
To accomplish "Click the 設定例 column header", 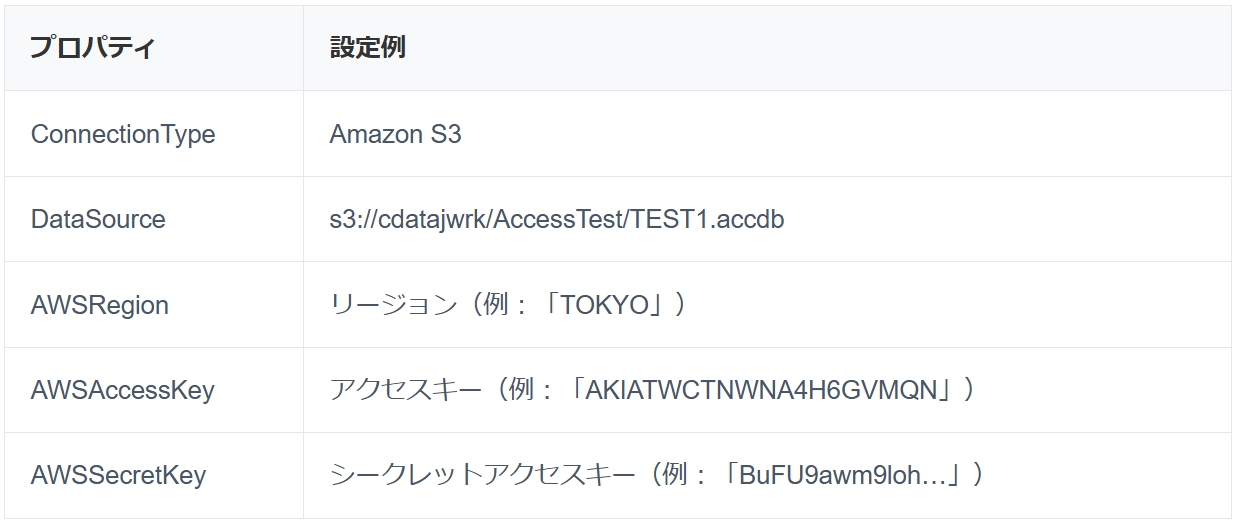I will point(367,48).
